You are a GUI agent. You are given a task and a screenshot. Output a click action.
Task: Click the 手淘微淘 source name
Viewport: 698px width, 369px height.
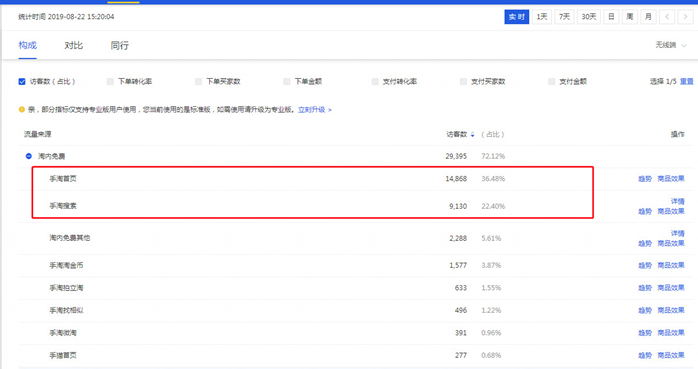[63, 333]
